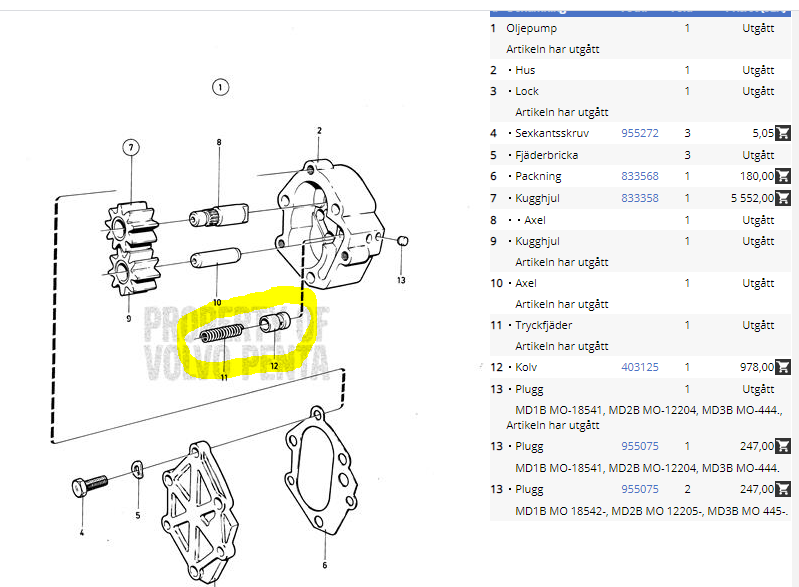The image size is (799, 587).
Task: Open part number 403125 link
Action: tap(640, 367)
